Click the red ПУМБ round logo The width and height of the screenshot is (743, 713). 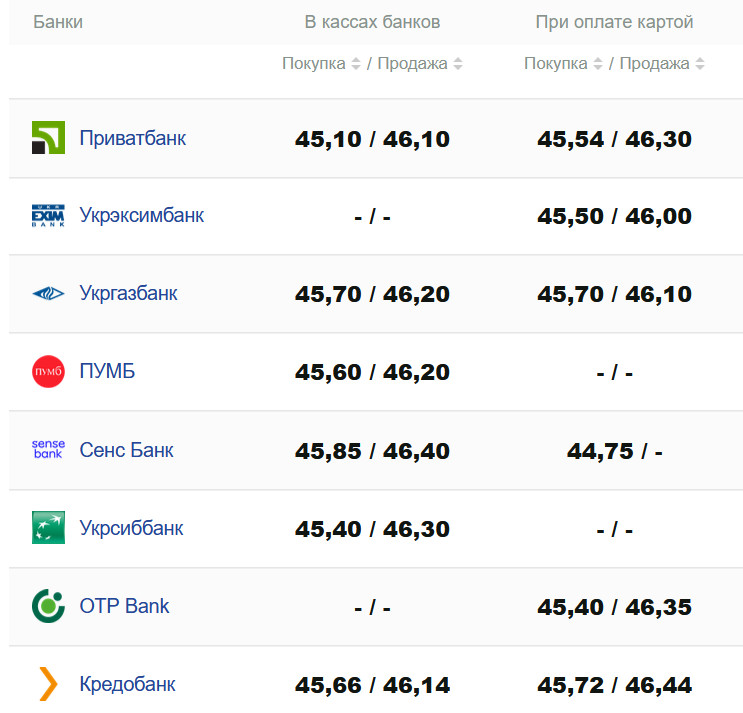(x=48, y=372)
